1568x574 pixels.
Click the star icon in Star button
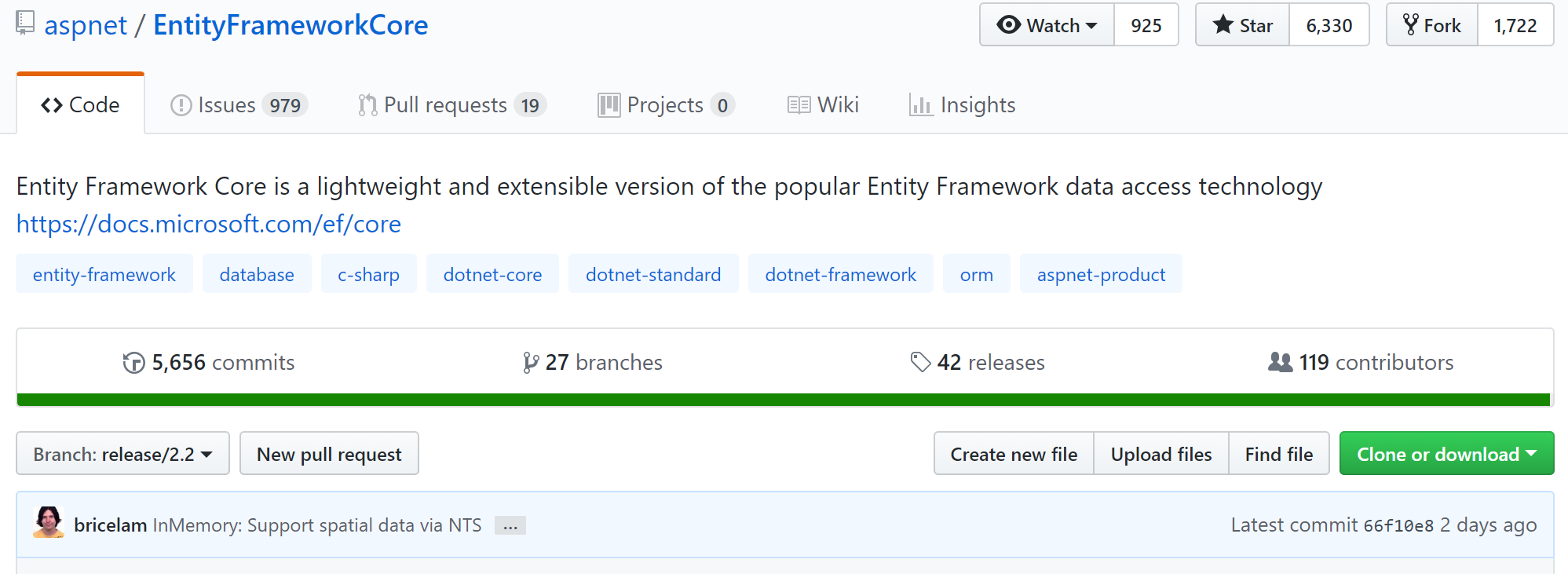(x=1223, y=25)
